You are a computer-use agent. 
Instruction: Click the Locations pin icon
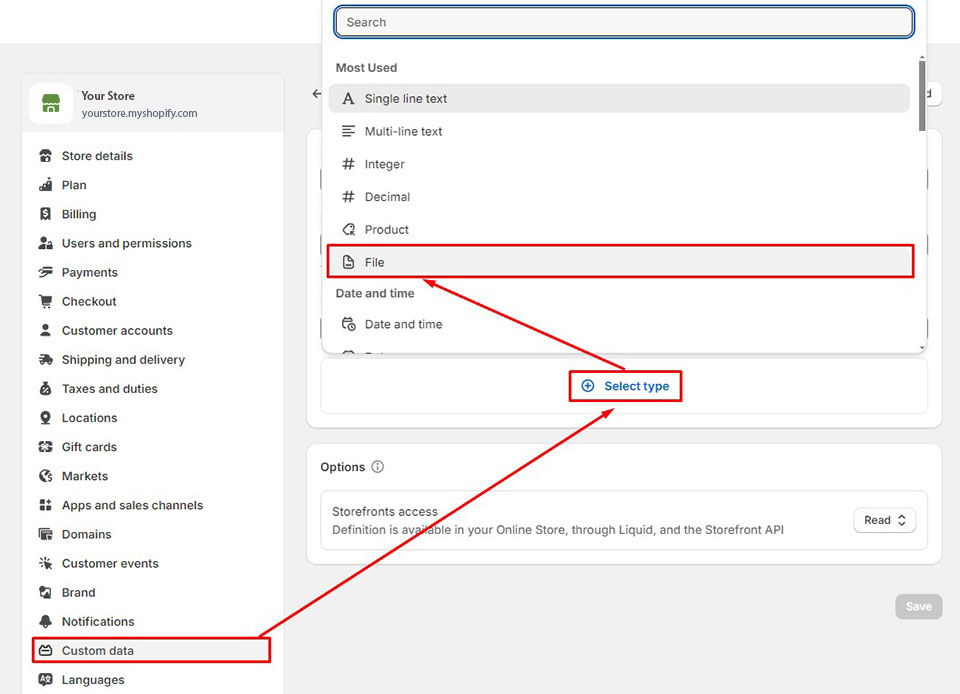coord(45,417)
